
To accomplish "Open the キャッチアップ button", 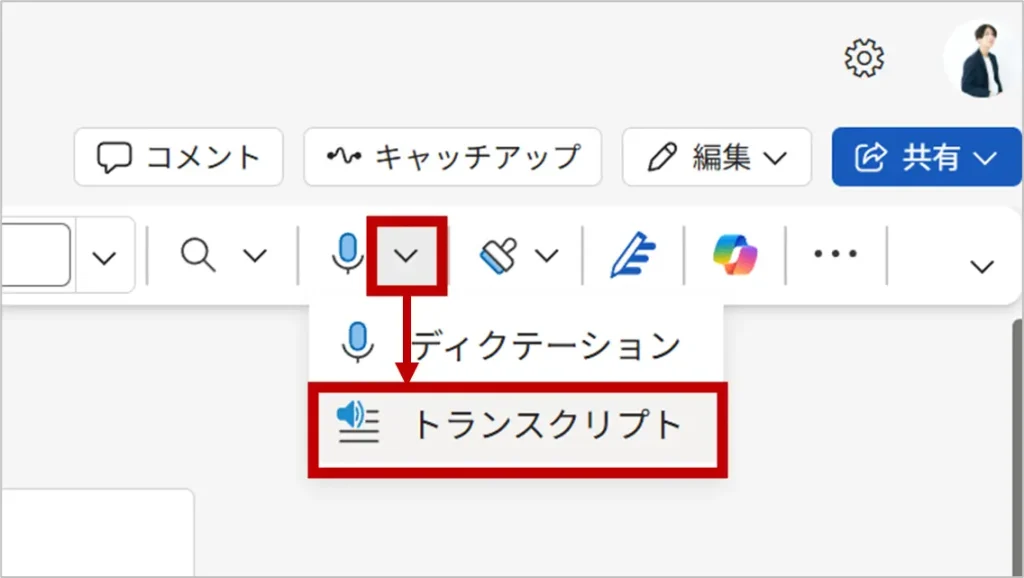I will click(x=453, y=157).
